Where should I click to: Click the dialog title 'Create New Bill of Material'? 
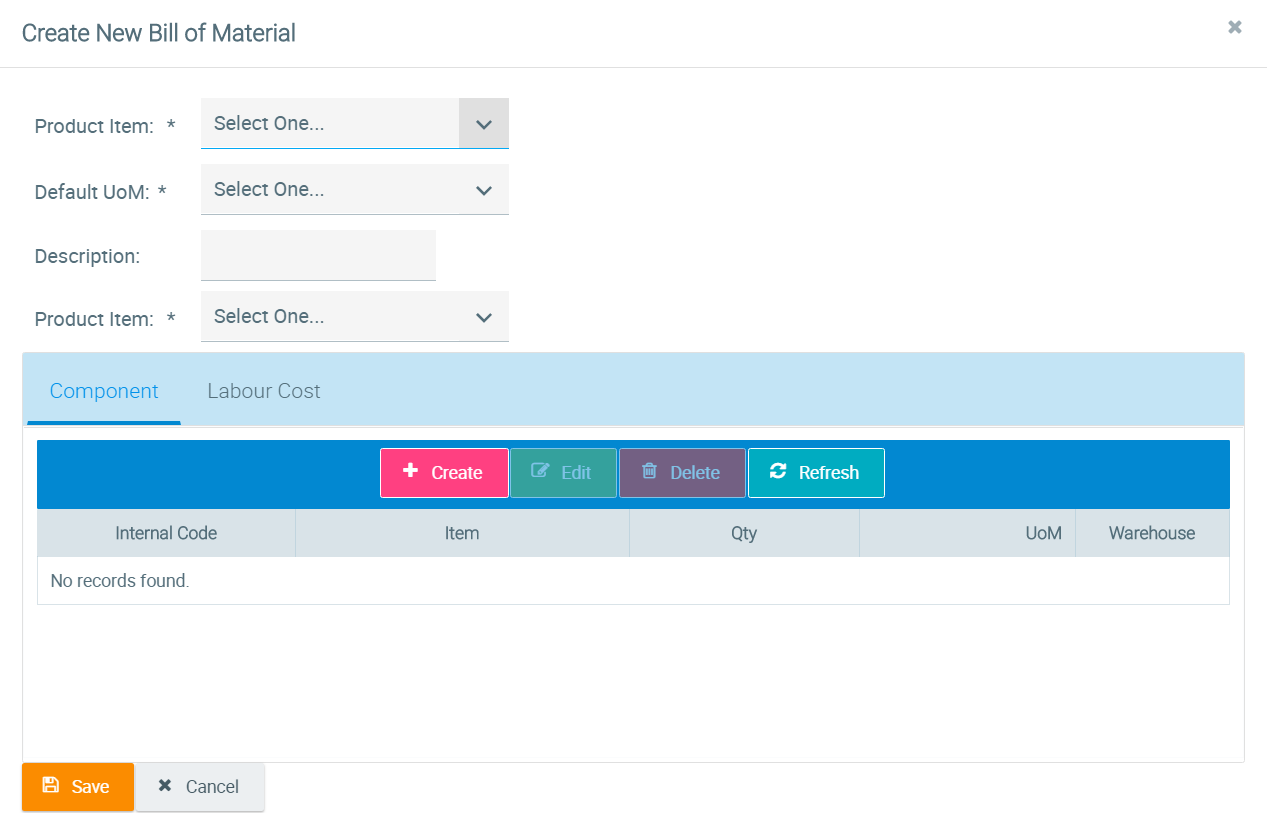click(159, 33)
